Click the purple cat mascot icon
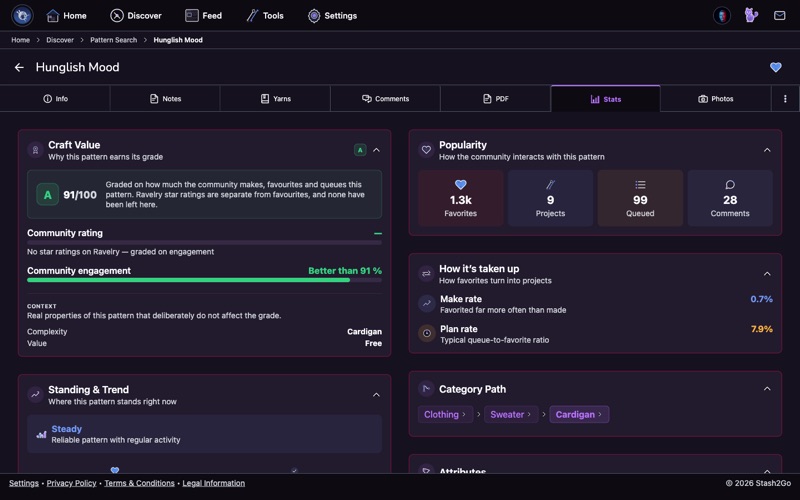The image size is (800, 500). coord(751,15)
